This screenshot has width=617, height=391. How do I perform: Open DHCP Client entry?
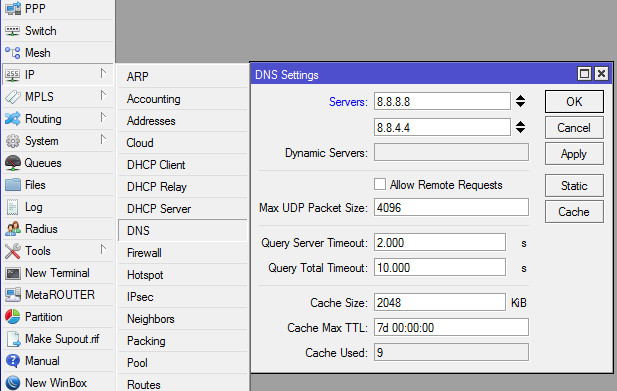tap(183, 165)
